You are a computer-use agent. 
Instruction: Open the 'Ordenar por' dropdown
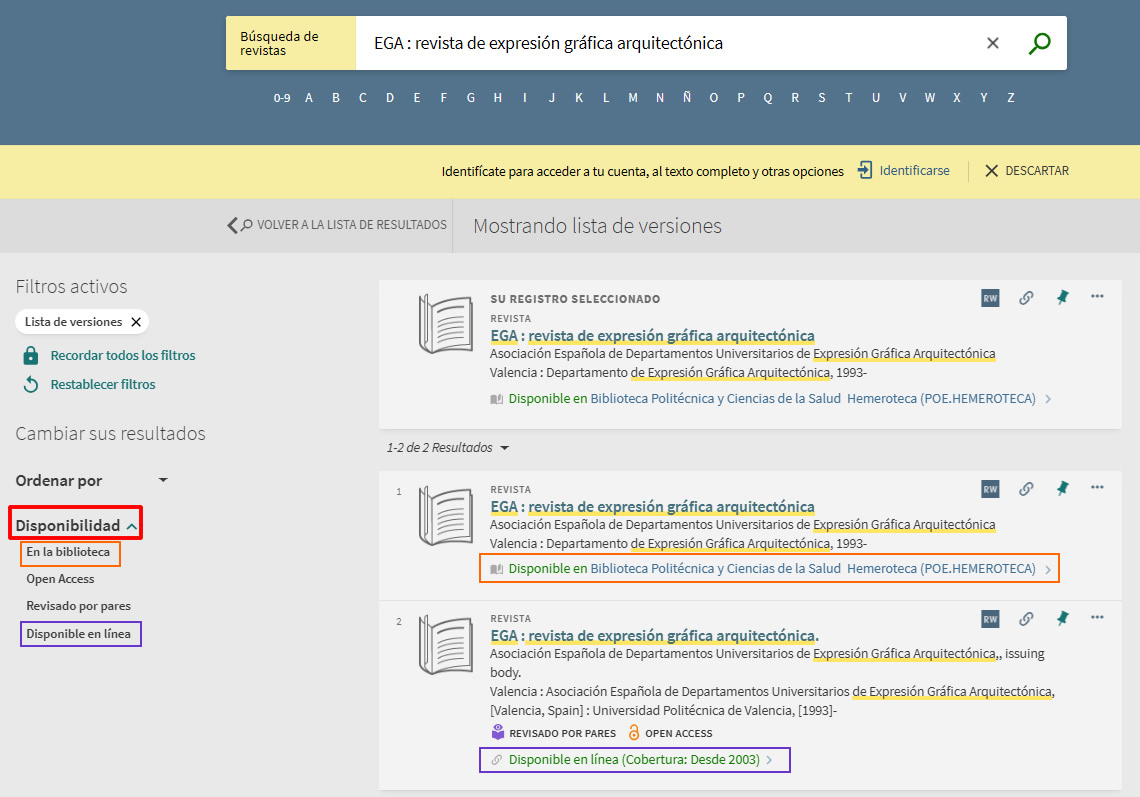[x=92, y=481]
